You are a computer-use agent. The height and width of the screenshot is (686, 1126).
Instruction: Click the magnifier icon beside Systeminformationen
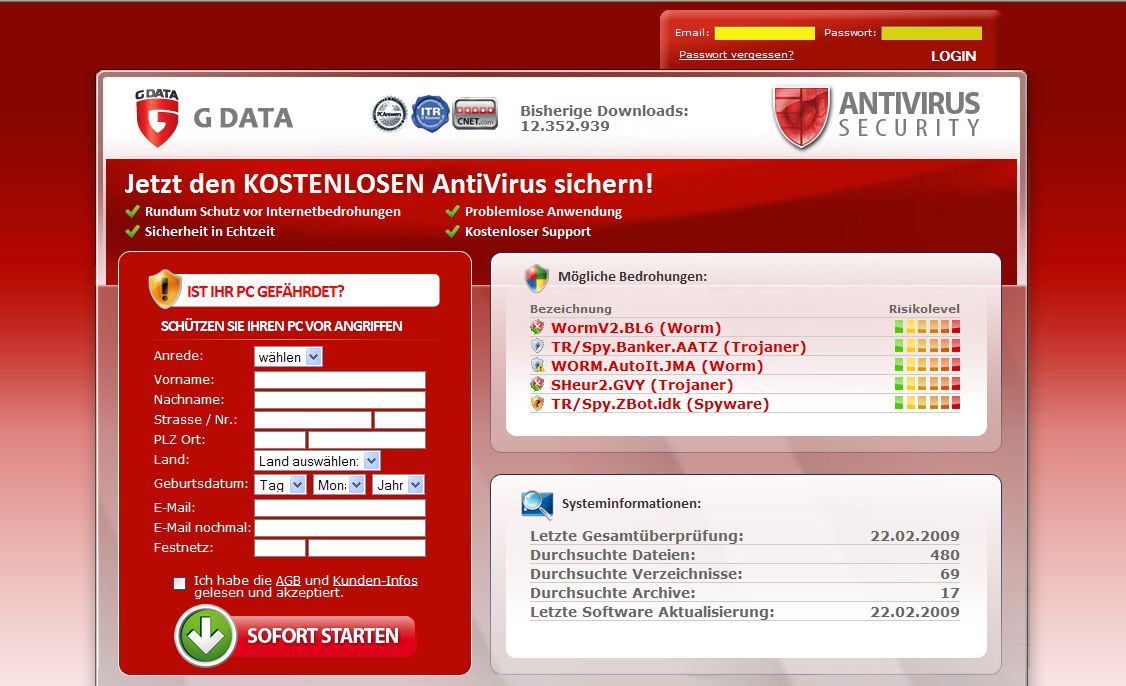(537, 504)
